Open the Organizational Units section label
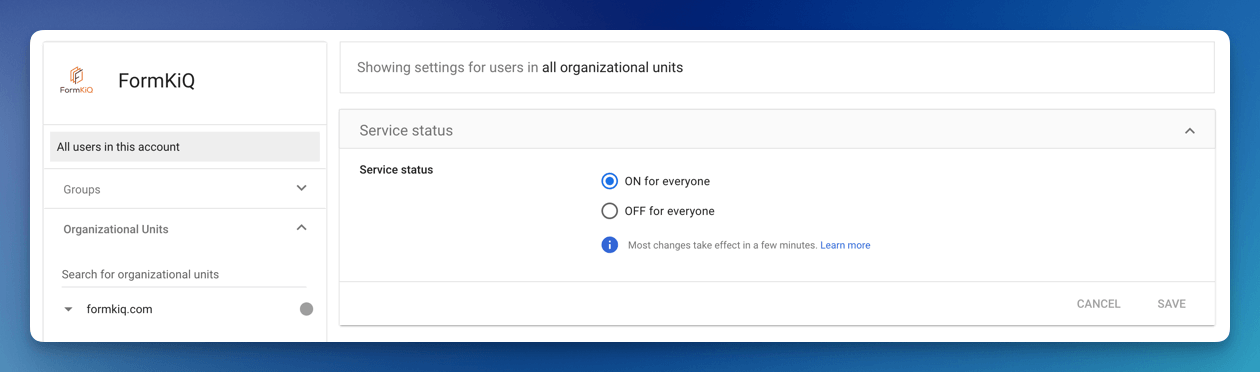Viewport: 1260px width, 372px height. click(x=116, y=229)
